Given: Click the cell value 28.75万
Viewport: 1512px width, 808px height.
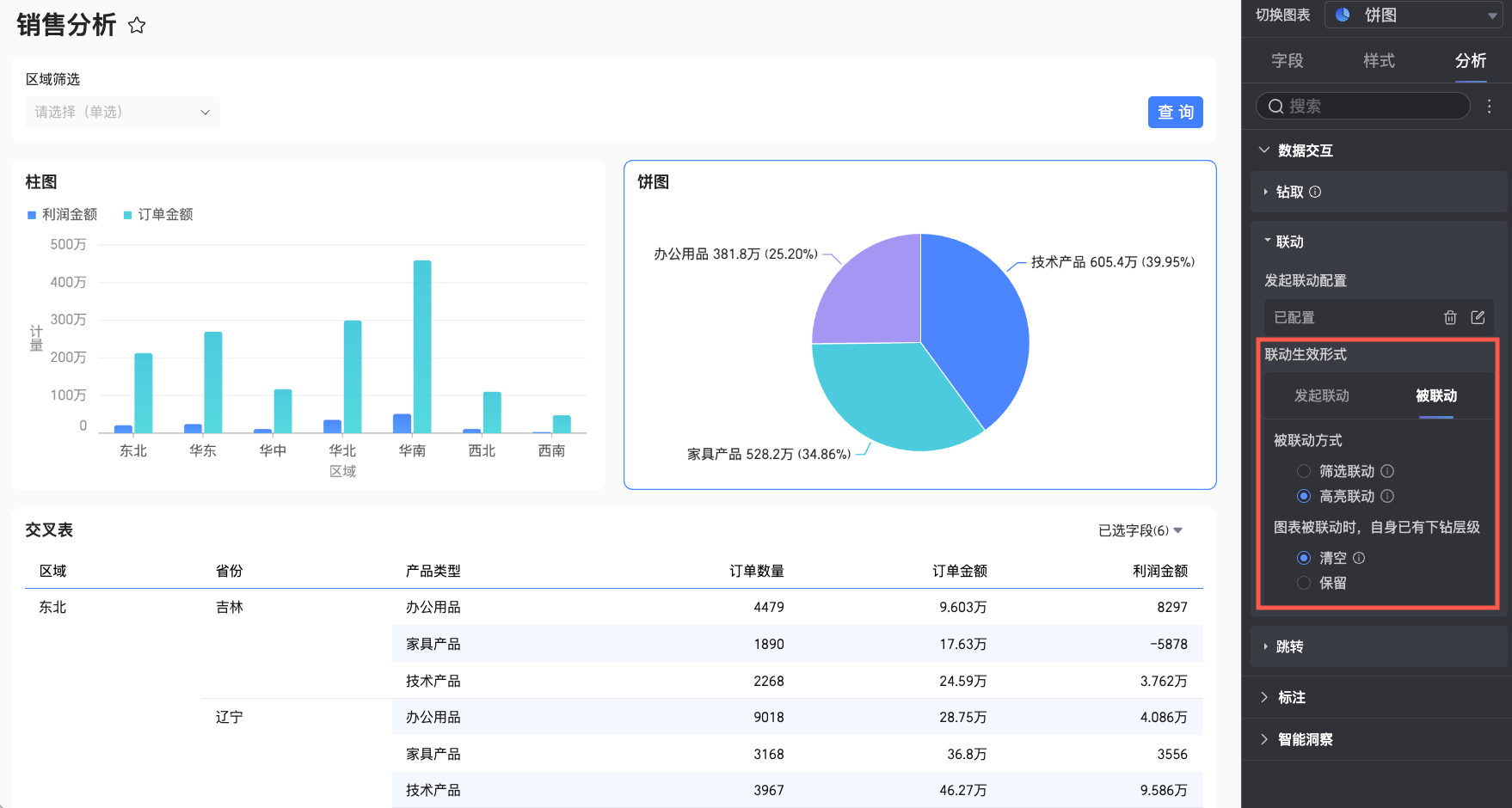Looking at the screenshot, I should [x=963, y=717].
